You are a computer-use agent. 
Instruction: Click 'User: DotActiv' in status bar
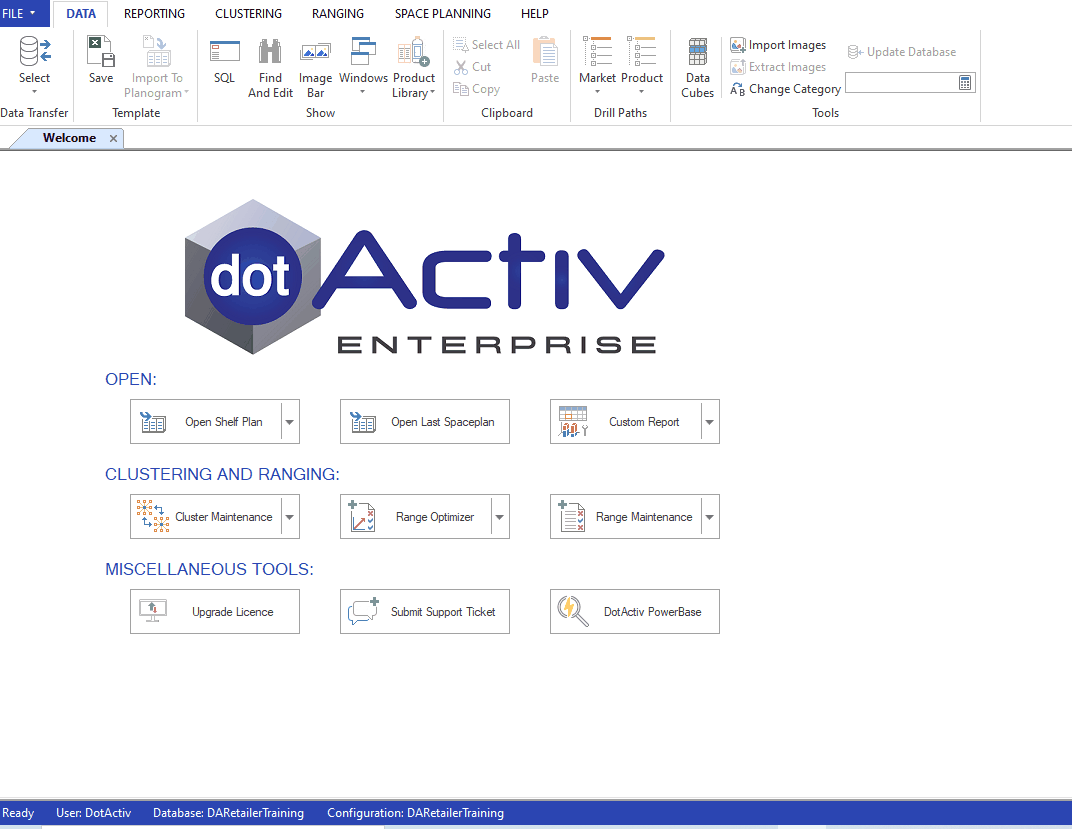(94, 813)
